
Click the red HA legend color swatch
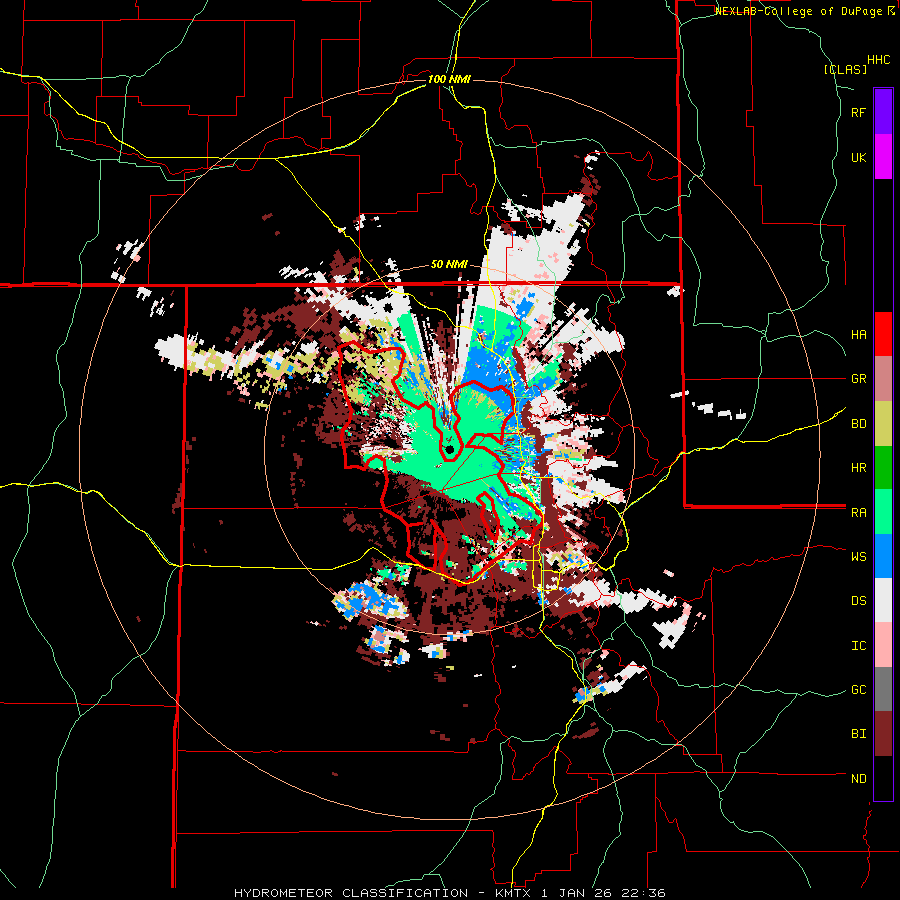tap(883, 334)
